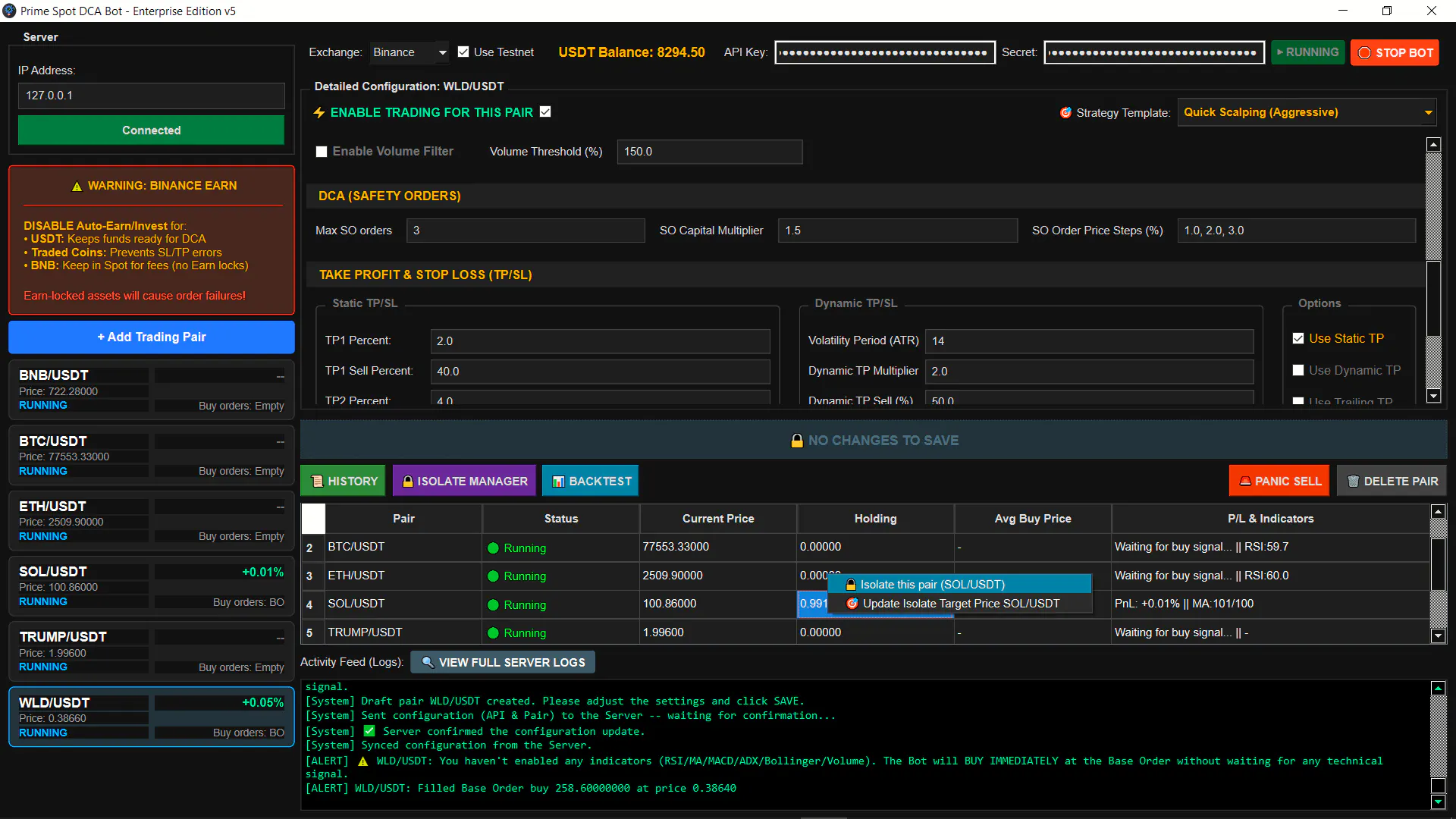This screenshot has height=819, width=1456.
Task: Click the Panic Sell alarm icon
Action: (1245, 482)
